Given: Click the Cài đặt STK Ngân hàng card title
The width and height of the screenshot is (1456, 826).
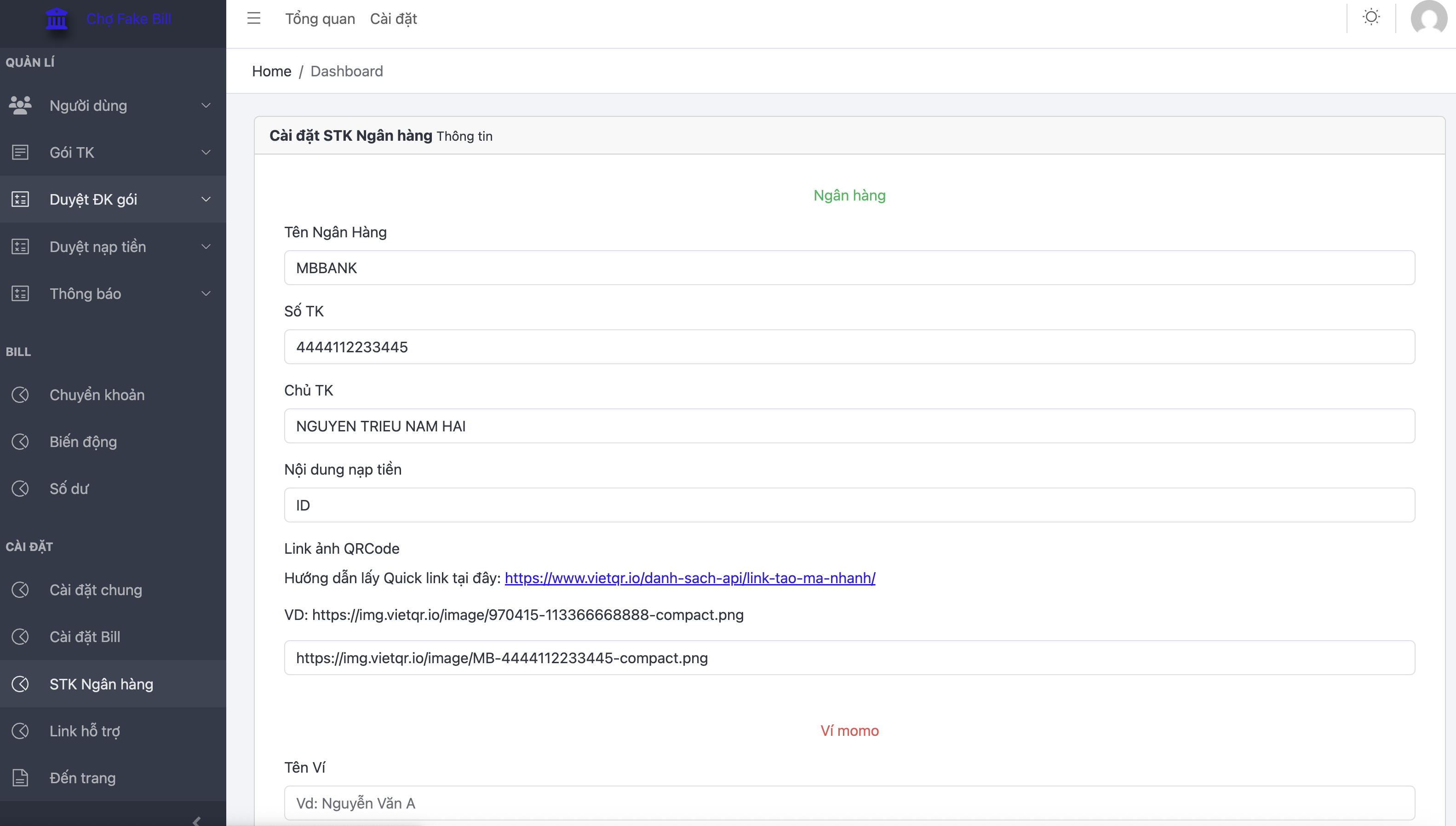Looking at the screenshot, I should [x=350, y=136].
